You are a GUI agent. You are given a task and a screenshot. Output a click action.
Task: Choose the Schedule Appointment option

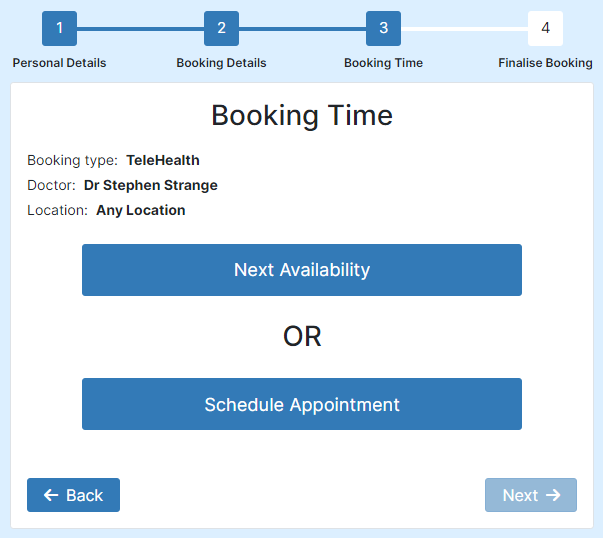[x=302, y=404]
